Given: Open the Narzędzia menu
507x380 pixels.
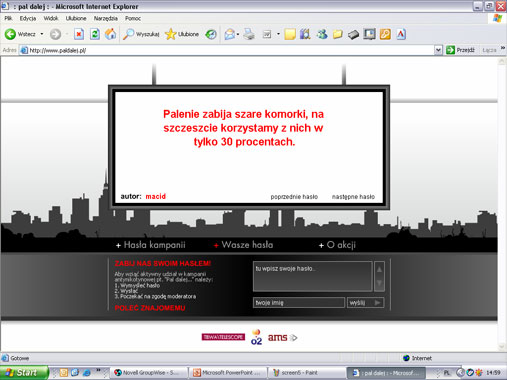Looking at the screenshot, I should [105, 18].
